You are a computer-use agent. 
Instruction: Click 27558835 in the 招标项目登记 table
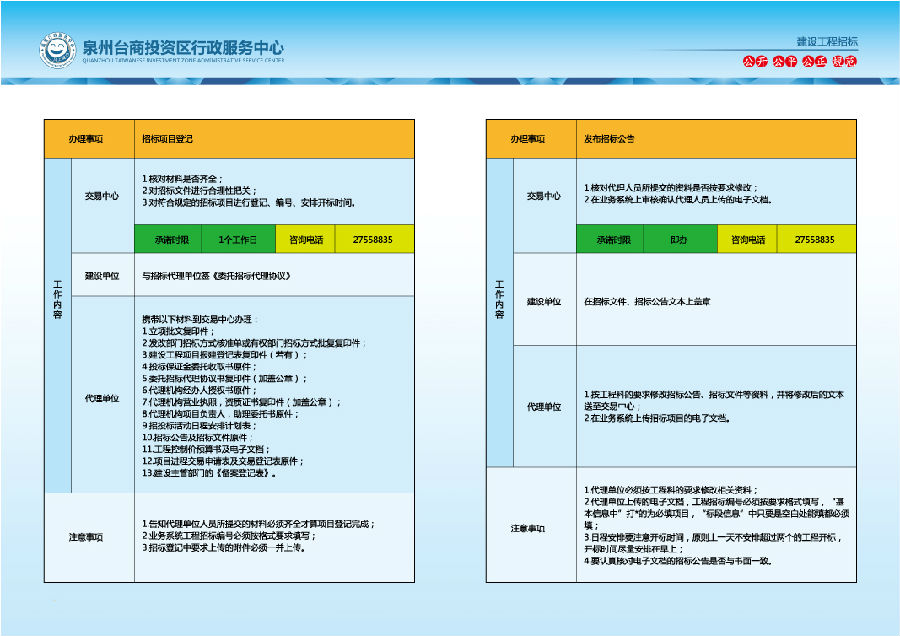[x=373, y=239]
